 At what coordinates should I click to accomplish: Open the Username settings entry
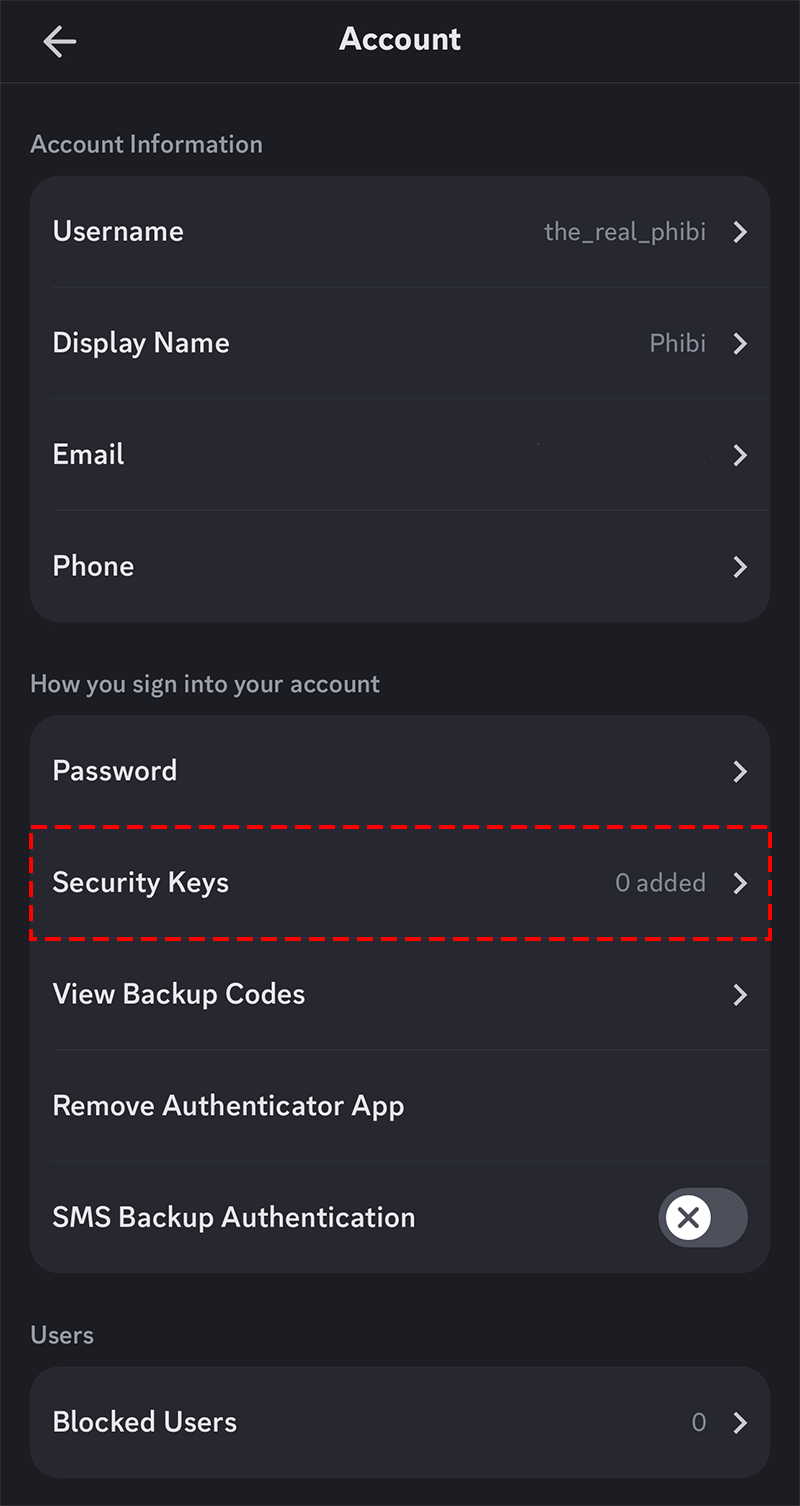[x=118, y=232]
